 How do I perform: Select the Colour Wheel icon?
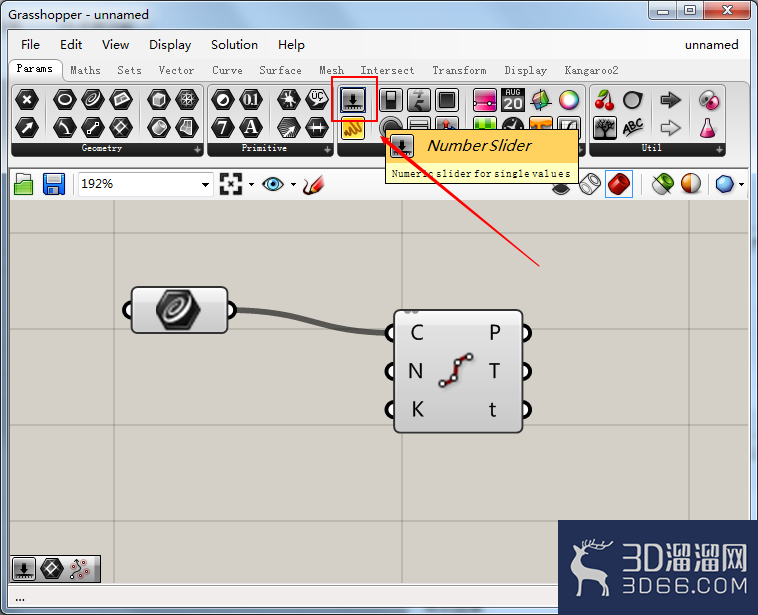pyautogui.click(x=569, y=100)
